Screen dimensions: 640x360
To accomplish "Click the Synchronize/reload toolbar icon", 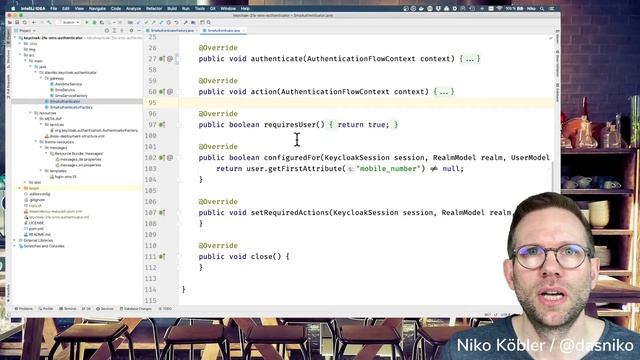I will point(24,22).
